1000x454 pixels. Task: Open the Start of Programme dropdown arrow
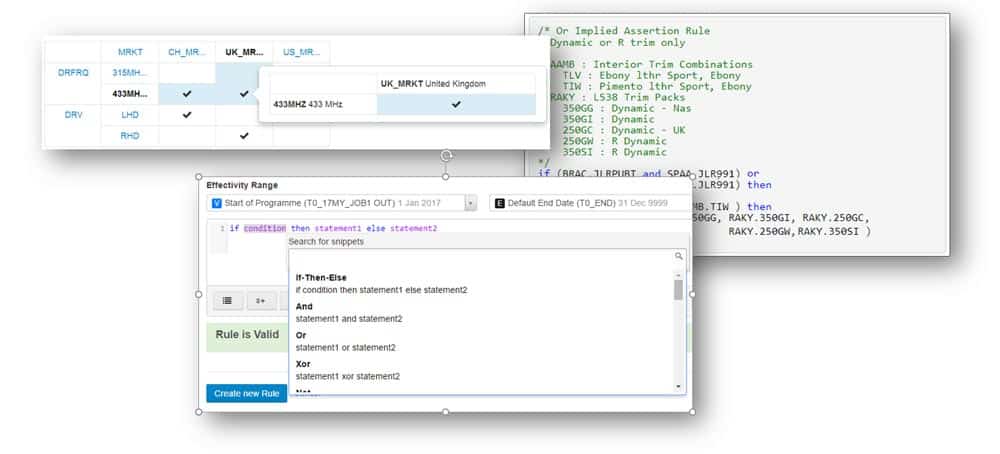[470, 203]
